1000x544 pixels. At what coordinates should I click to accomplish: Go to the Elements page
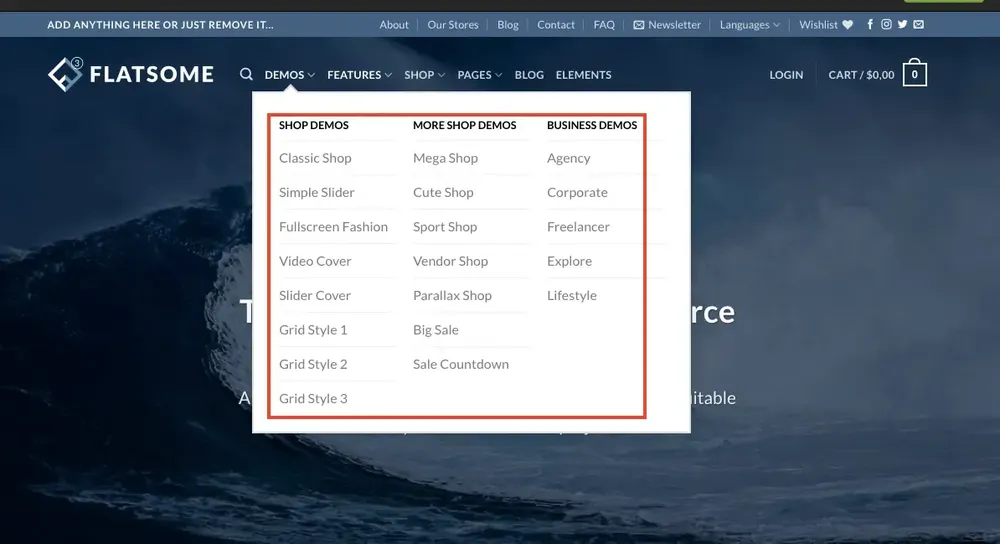coord(583,75)
